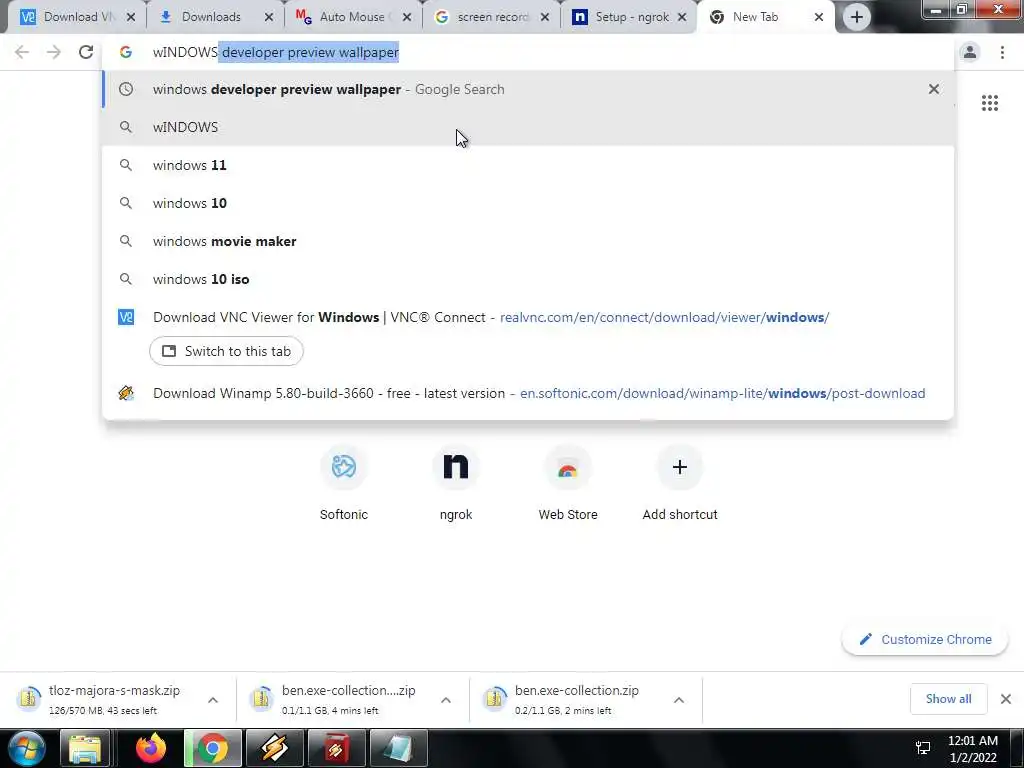
Task: Click Customize Chrome button
Action: pos(925,639)
